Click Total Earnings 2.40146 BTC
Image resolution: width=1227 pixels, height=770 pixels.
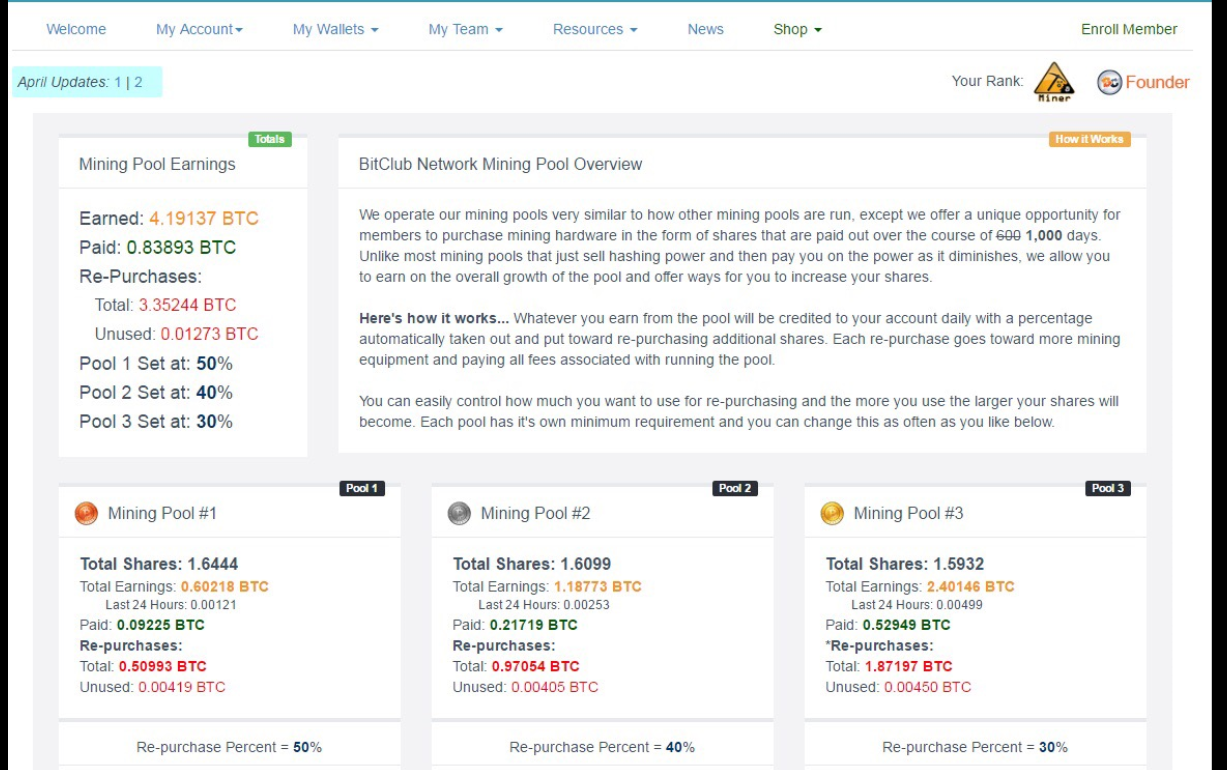coord(920,587)
